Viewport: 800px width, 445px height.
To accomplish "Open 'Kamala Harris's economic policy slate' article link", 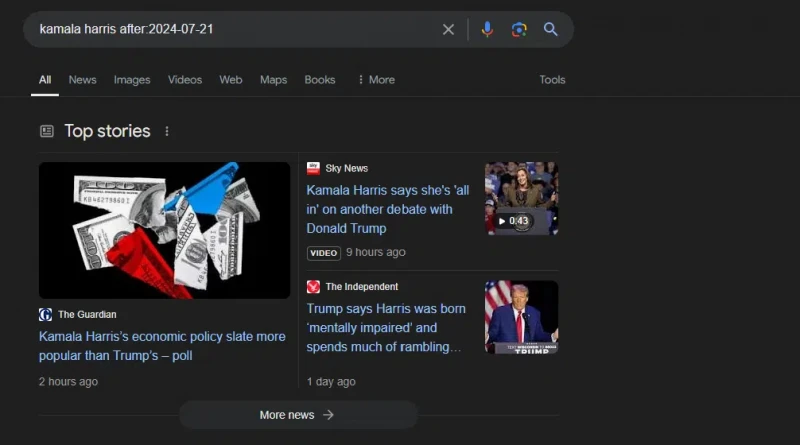I will pos(162,346).
